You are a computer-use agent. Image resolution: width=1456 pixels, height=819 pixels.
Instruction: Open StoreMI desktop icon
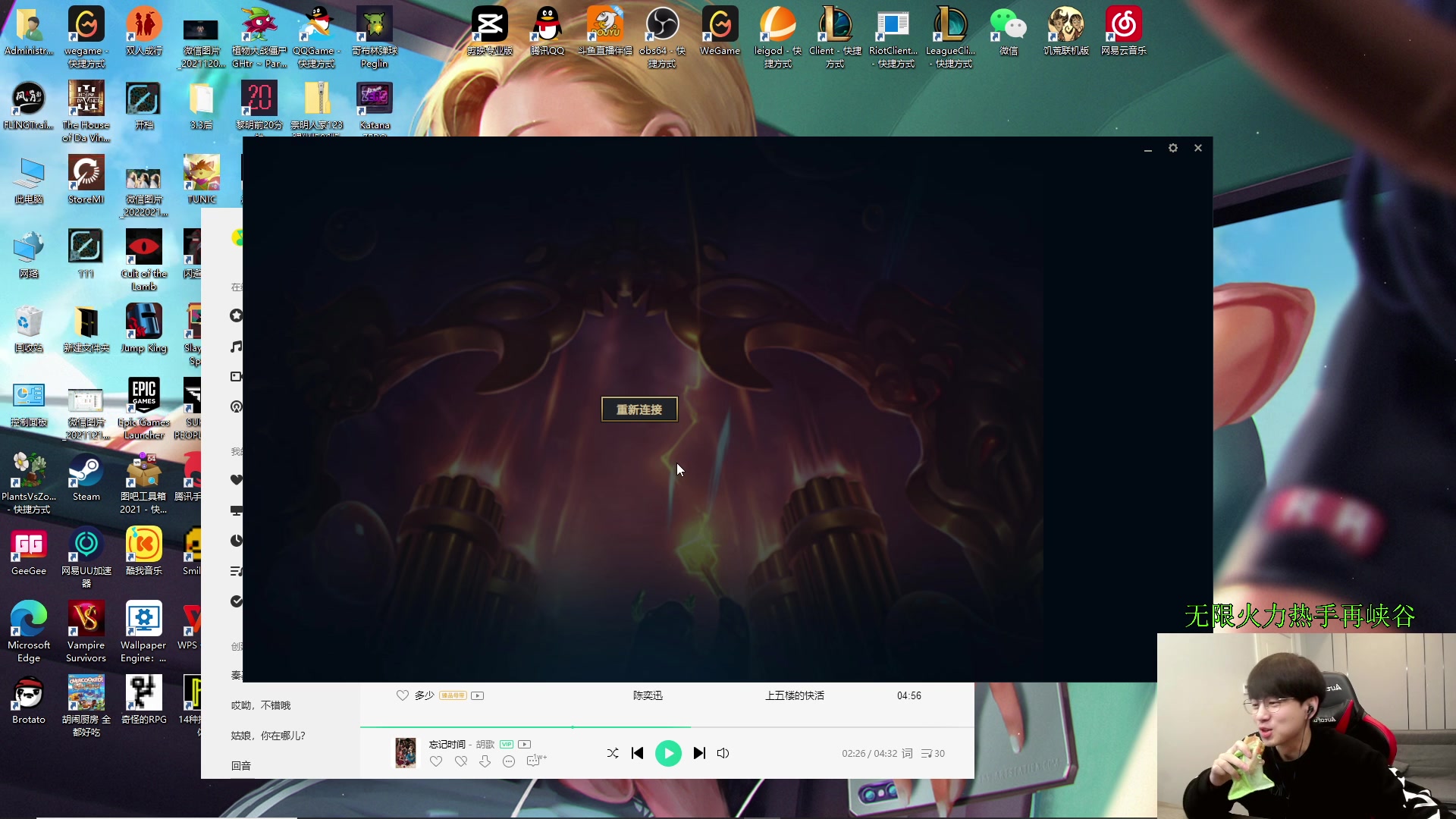point(86,180)
